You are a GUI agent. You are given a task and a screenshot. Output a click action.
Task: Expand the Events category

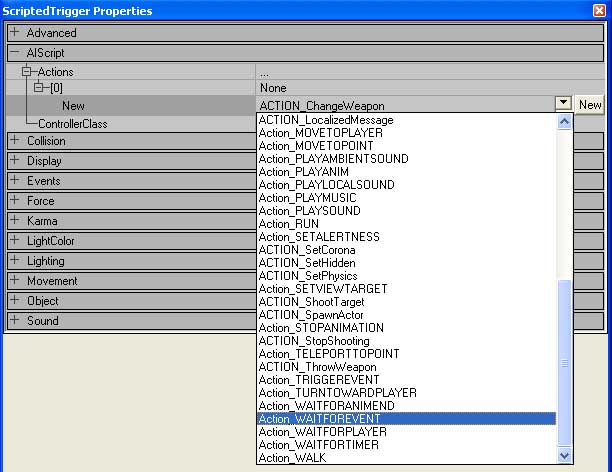click(15, 181)
